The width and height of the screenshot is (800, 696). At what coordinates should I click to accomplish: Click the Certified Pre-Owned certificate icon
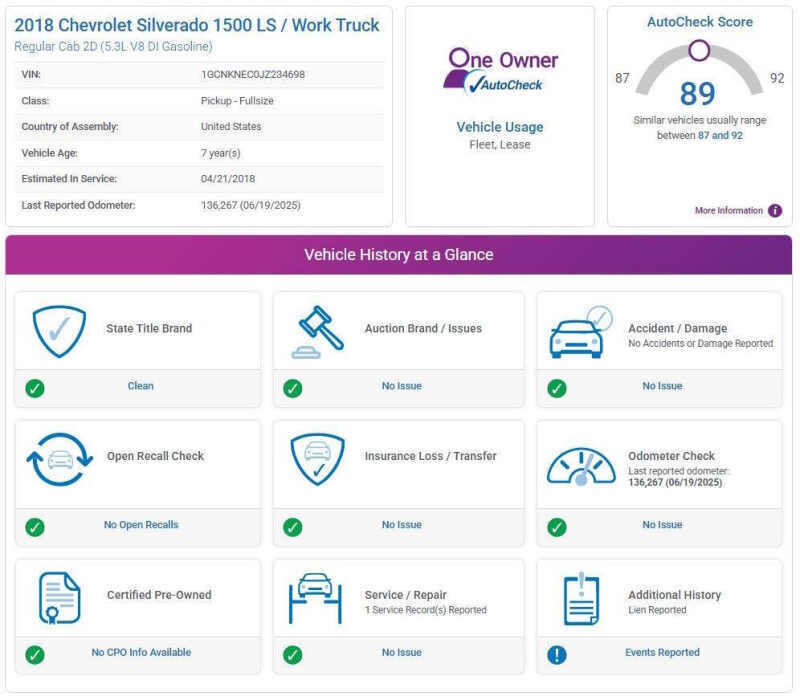(x=59, y=598)
